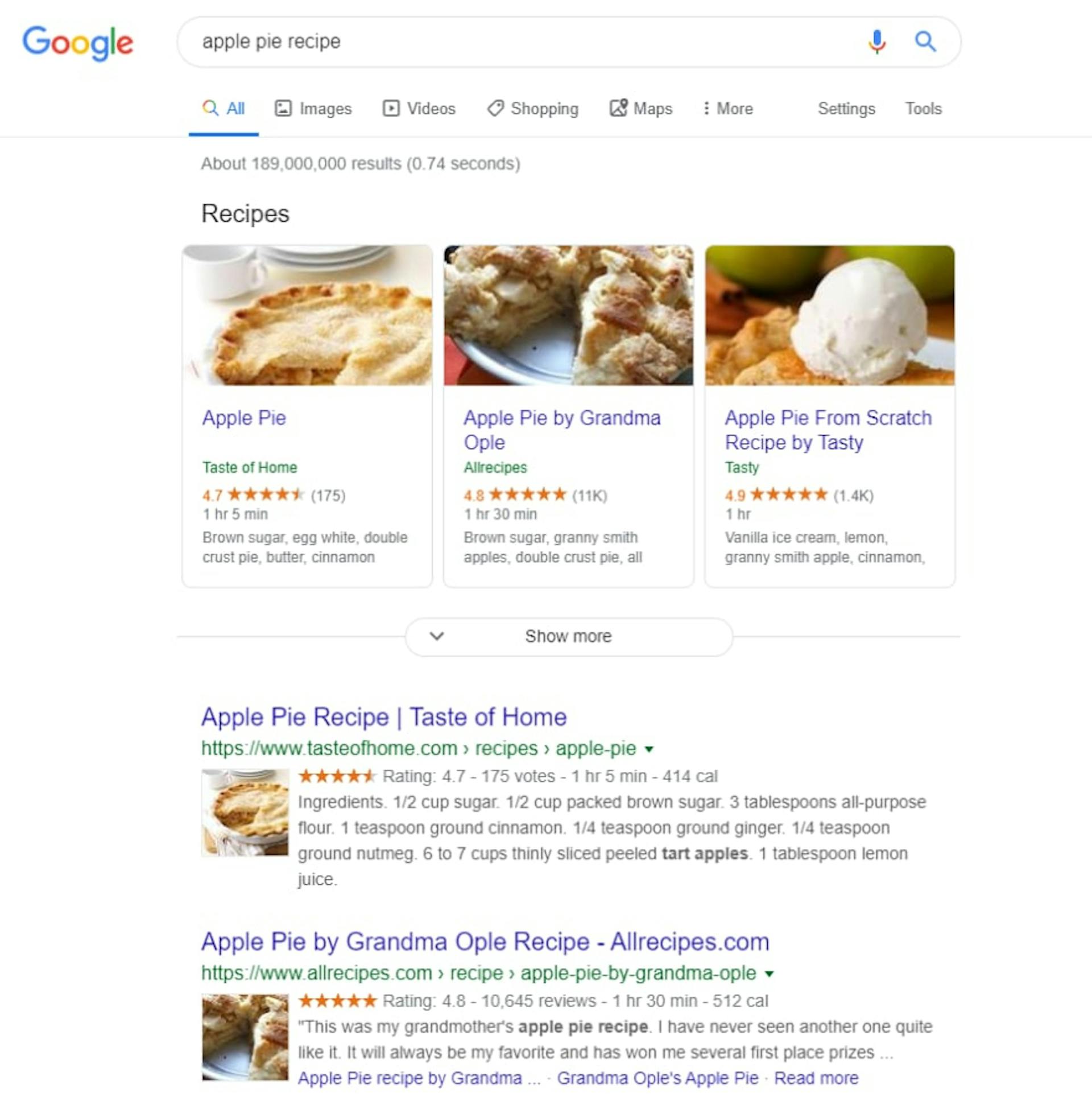This screenshot has width=1092, height=1105.
Task: Open Apple Pie by Grandma Ople Allrecipes.com result
Action: [485, 942]
